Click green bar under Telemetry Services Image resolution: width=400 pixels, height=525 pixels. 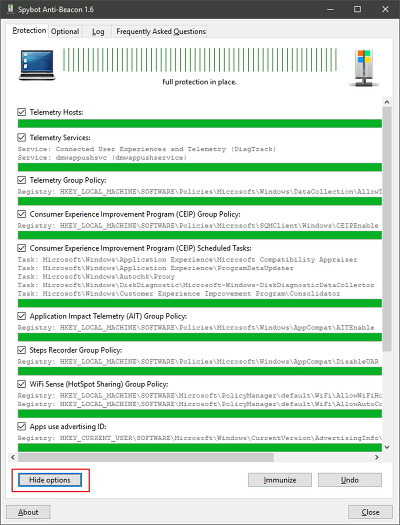click(200, 167)
